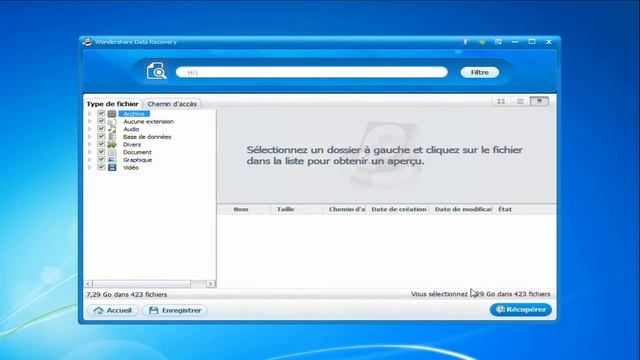640x360 pixels.
Task: Uncheck the Aucune extension checkbox
Action: tap(101, 121)
